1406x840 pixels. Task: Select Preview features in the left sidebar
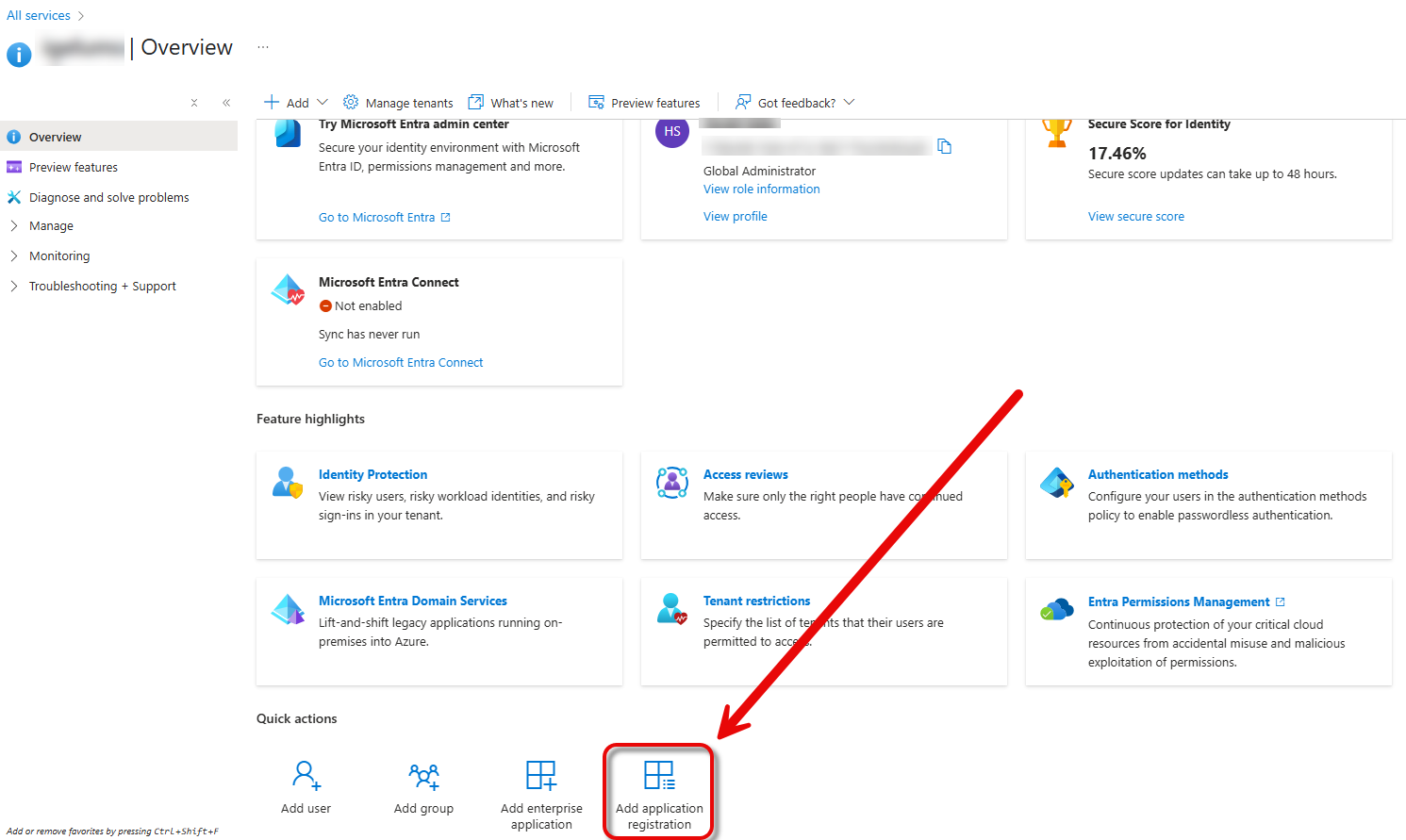(x=74, y=168)
